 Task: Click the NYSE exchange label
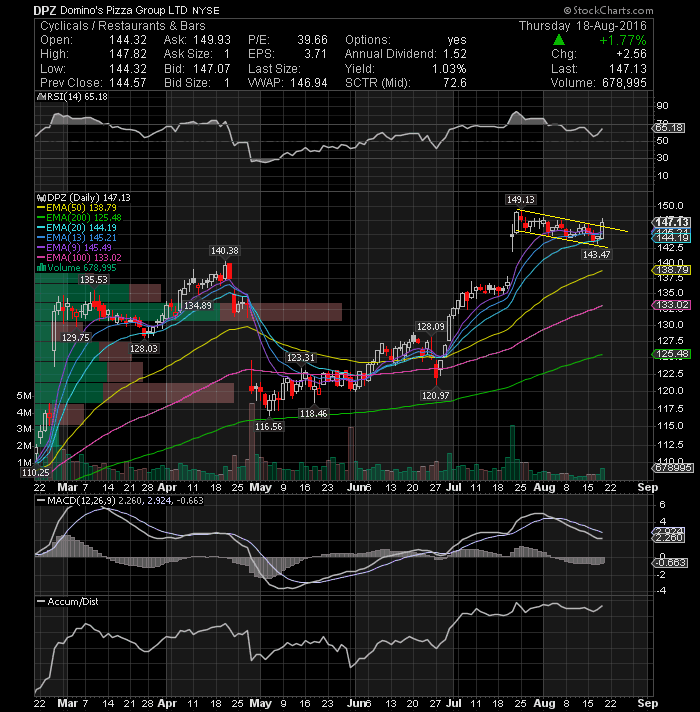(206, 11)
